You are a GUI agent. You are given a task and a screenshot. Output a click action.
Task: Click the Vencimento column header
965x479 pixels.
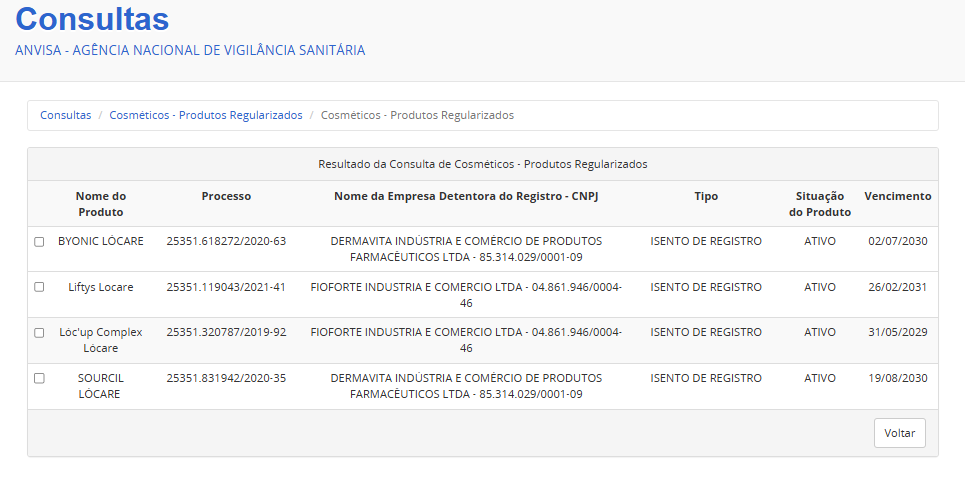coord(897,196)
